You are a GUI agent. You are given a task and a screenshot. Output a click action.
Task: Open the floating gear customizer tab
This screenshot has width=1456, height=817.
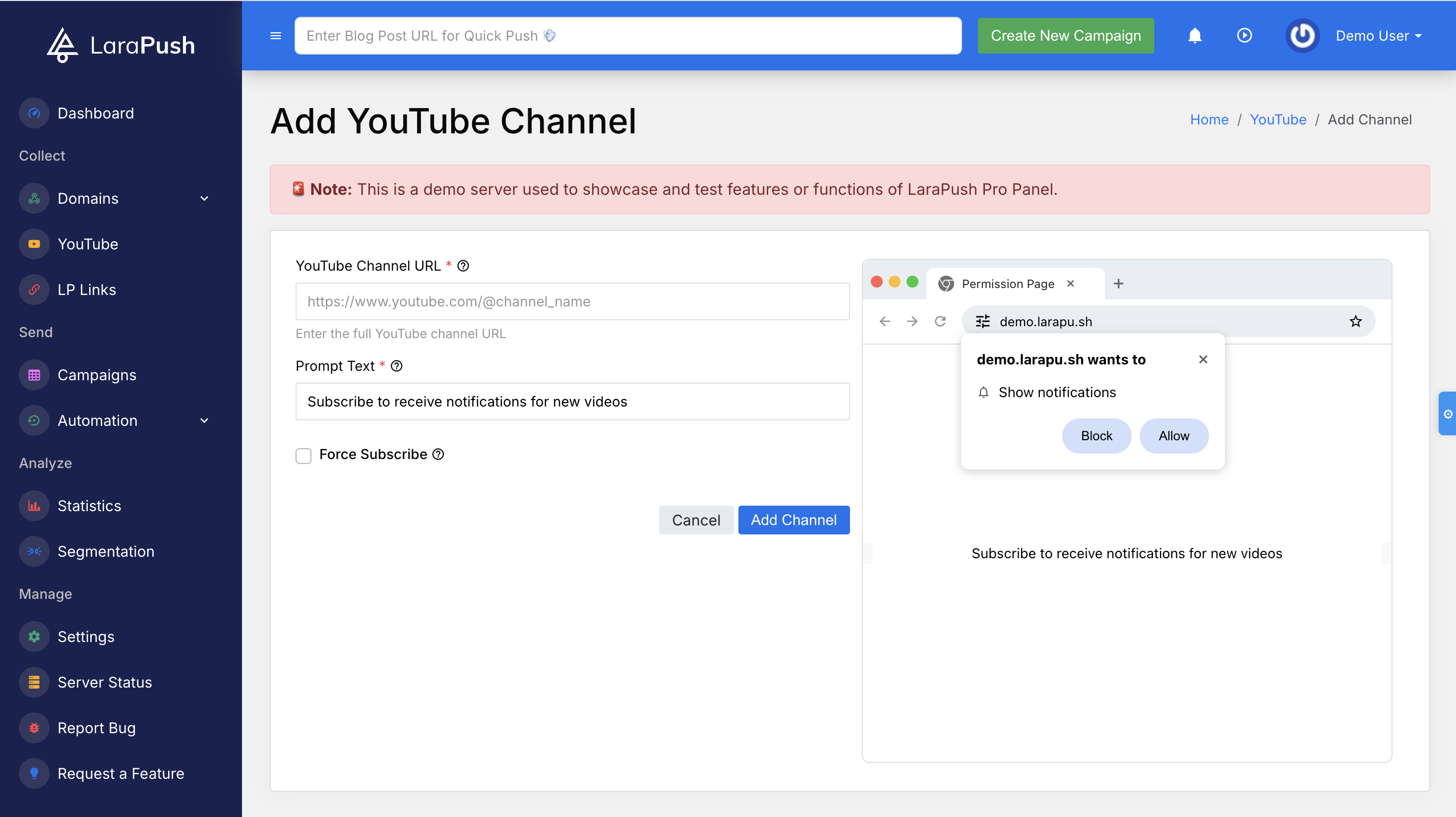[x=1448, y=414]
